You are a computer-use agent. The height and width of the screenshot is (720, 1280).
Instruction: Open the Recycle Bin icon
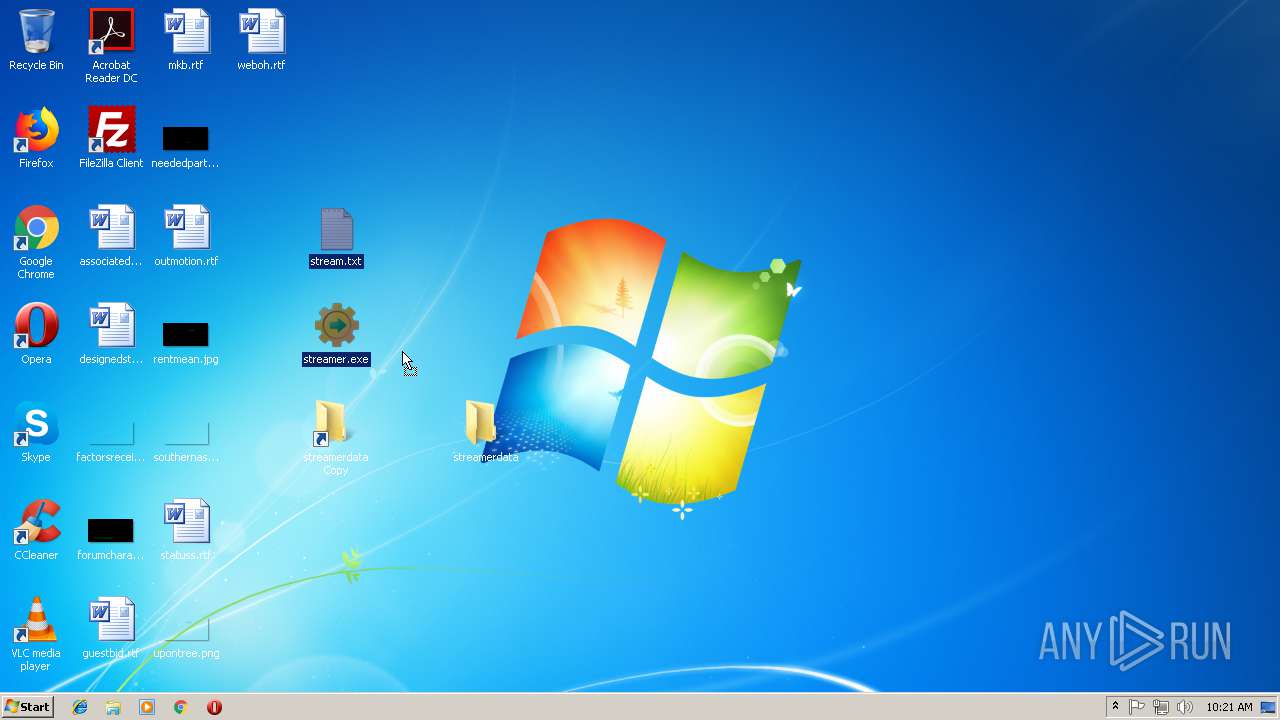36,40
